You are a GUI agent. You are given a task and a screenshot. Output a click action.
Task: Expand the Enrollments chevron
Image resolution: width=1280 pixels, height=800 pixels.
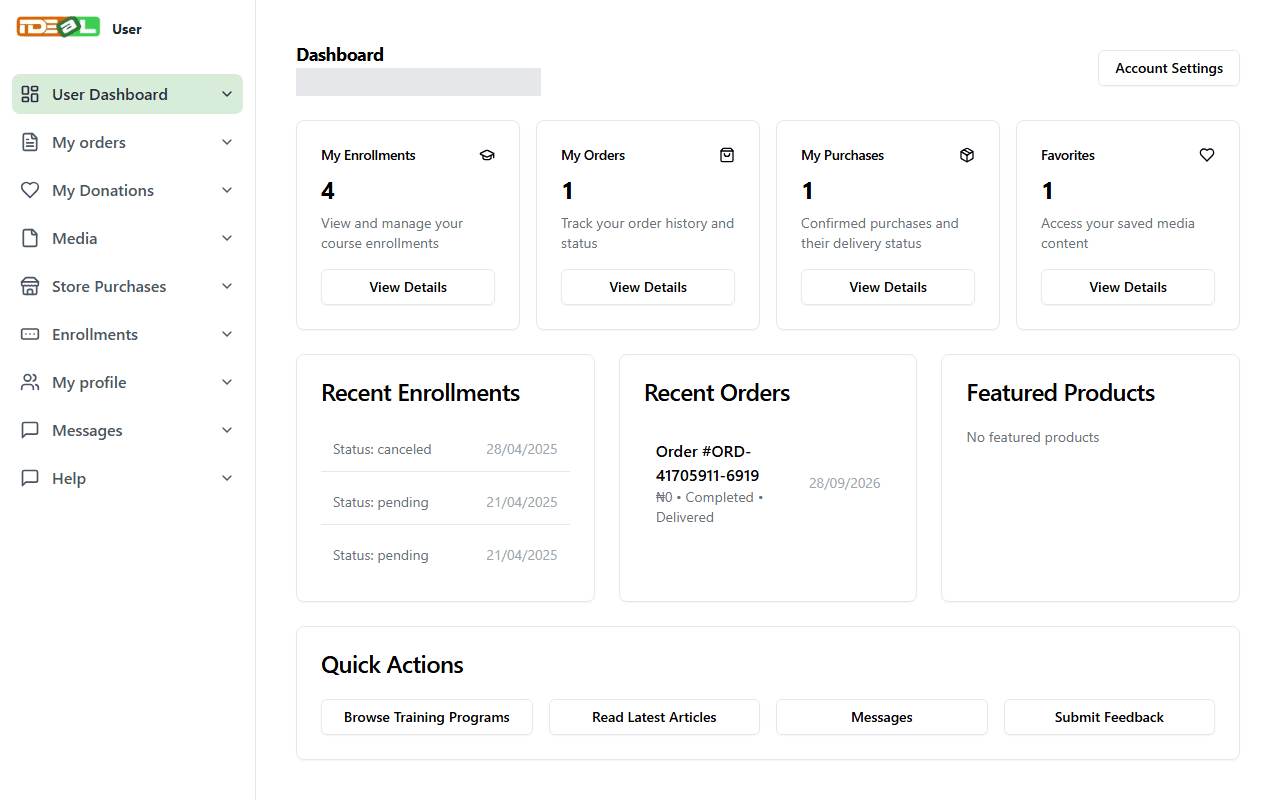click(227, 334)
